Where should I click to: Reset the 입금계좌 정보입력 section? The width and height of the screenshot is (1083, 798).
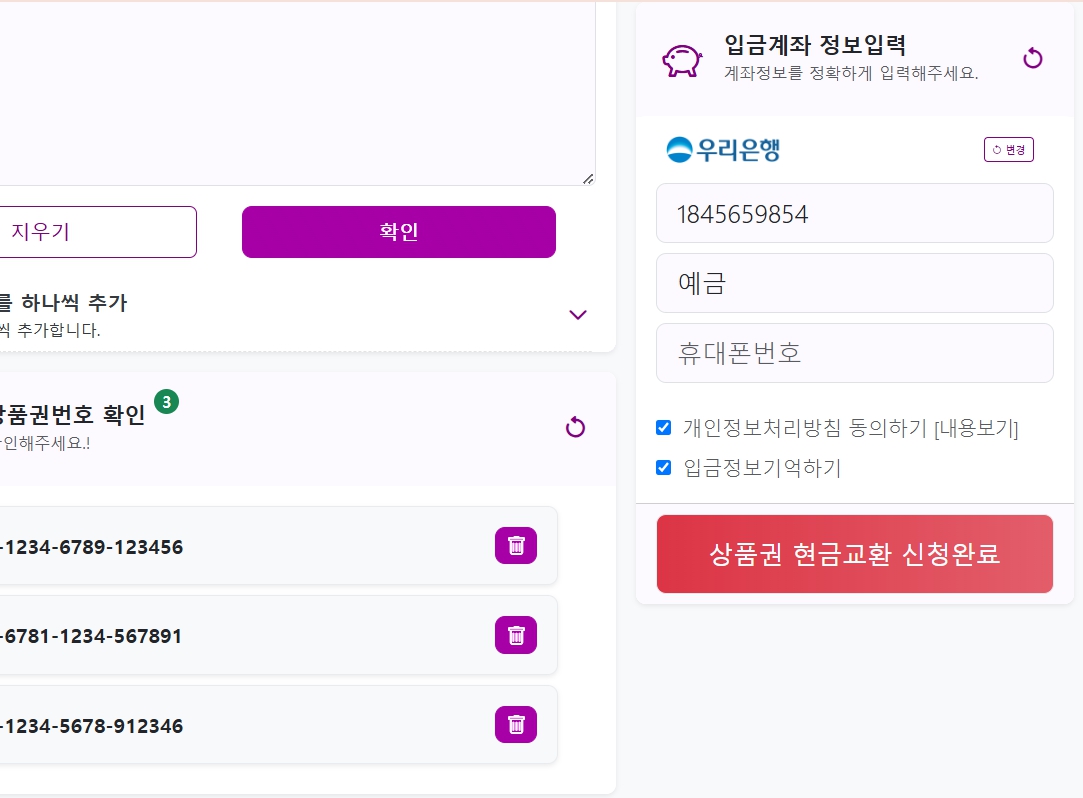(1033, 58)
